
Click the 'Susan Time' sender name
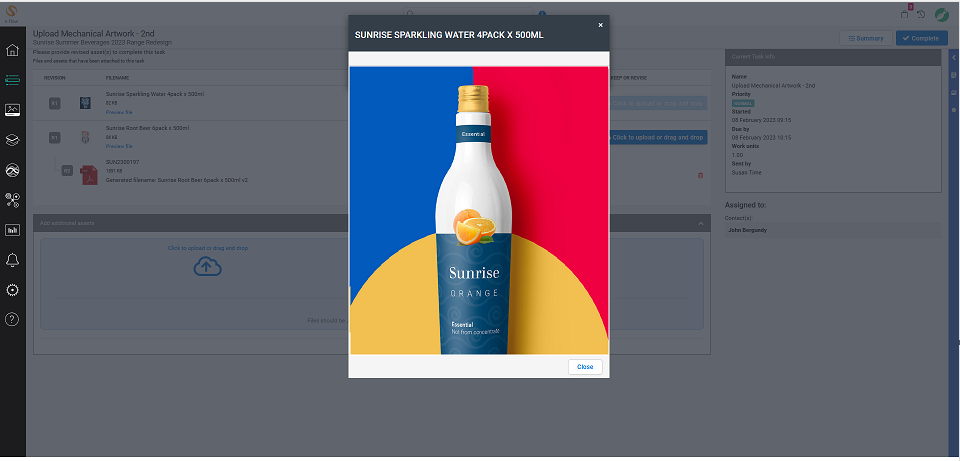[746, 173]
